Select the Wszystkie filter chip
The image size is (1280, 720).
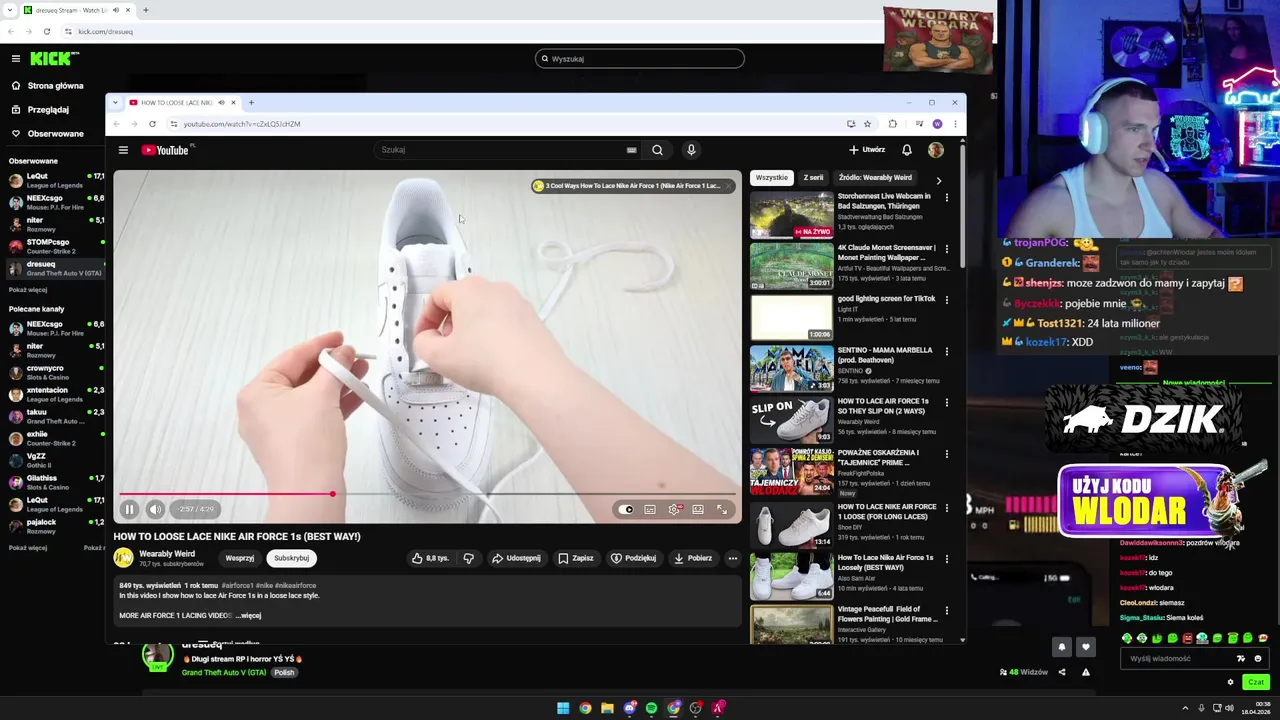click(x=771, y=178)
